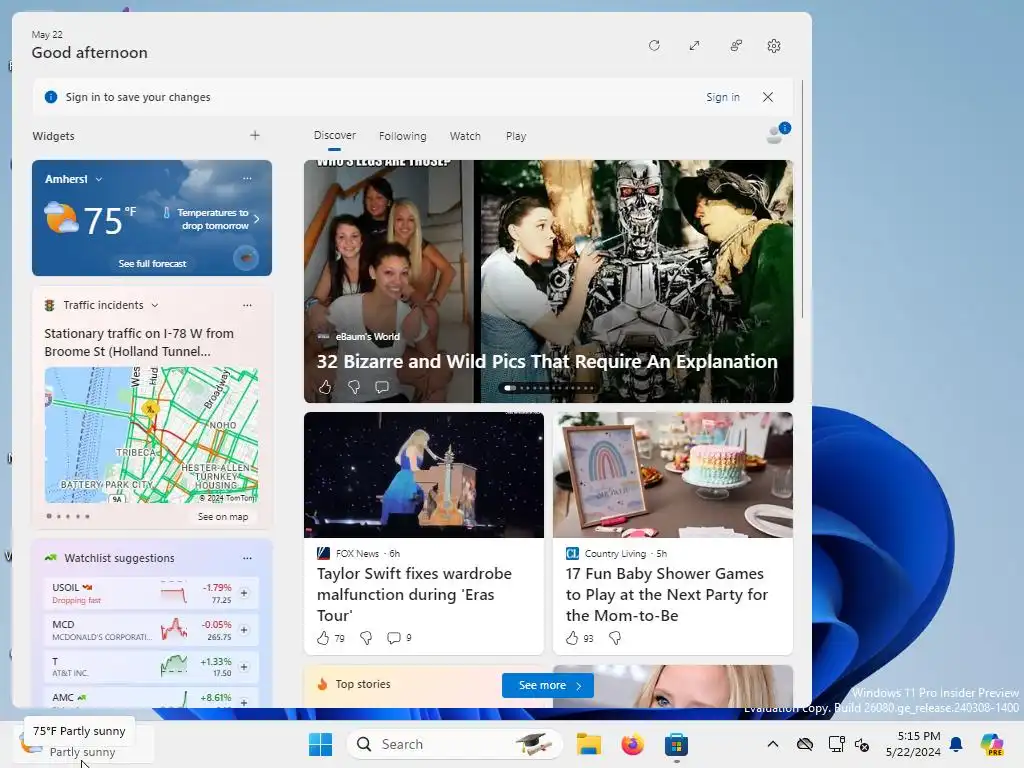
Task: Expand the Traffic incidents dropdown
Action: point(155,305)
